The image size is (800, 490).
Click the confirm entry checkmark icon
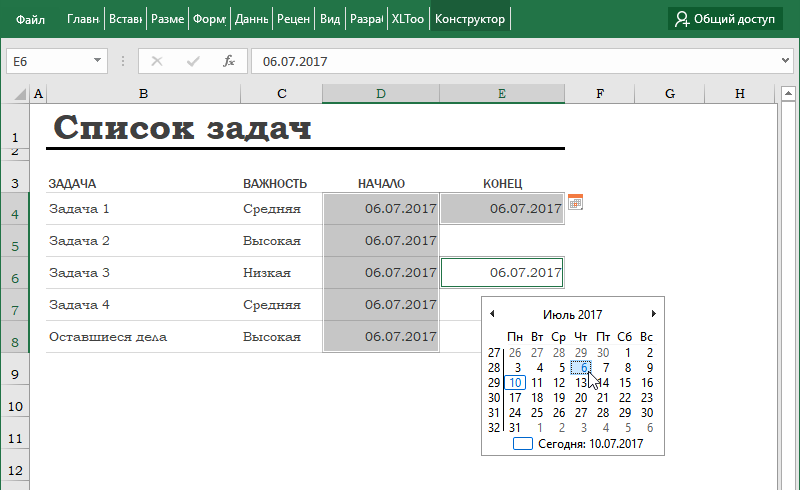pos(192,61)
